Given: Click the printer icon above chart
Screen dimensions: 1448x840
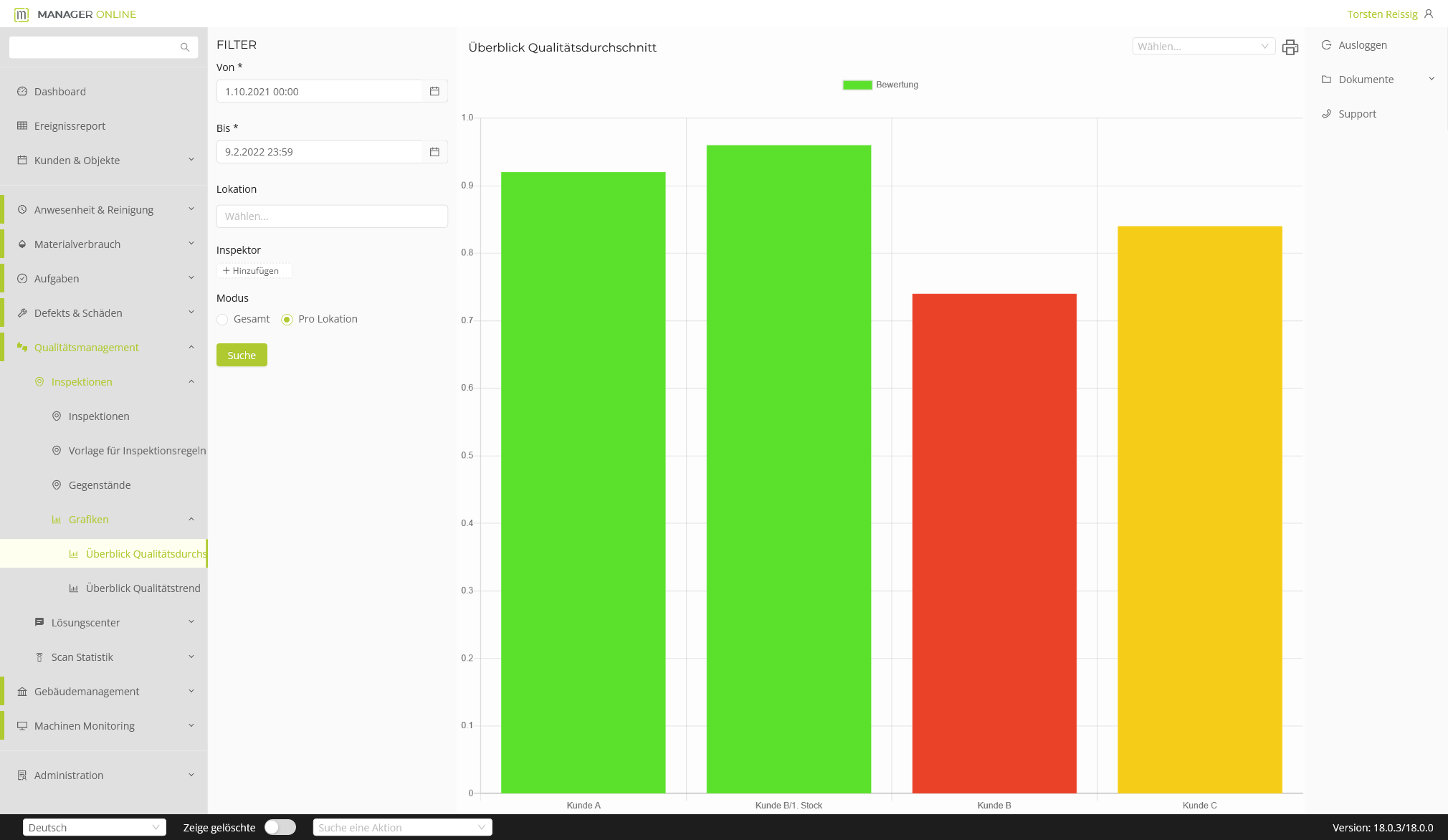Looking at the screenshot, I should [1290, 47].
